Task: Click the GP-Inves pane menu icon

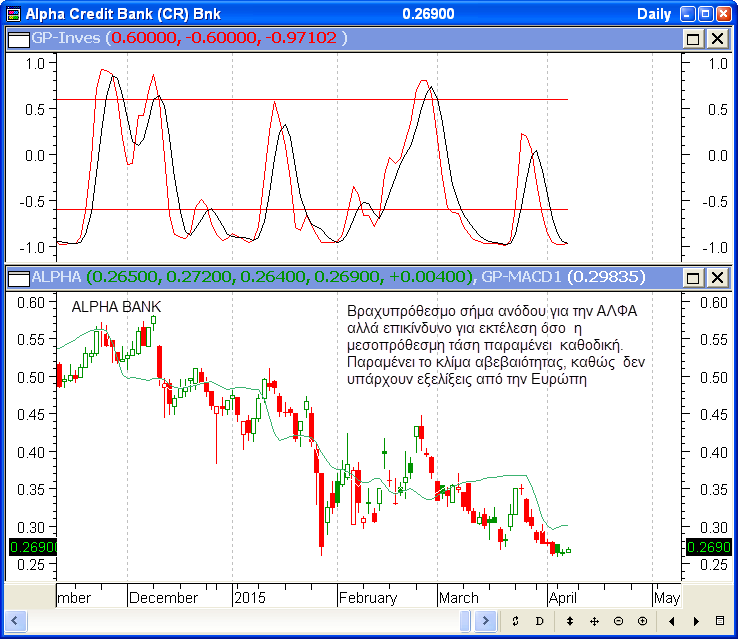Action: (19, 39)
